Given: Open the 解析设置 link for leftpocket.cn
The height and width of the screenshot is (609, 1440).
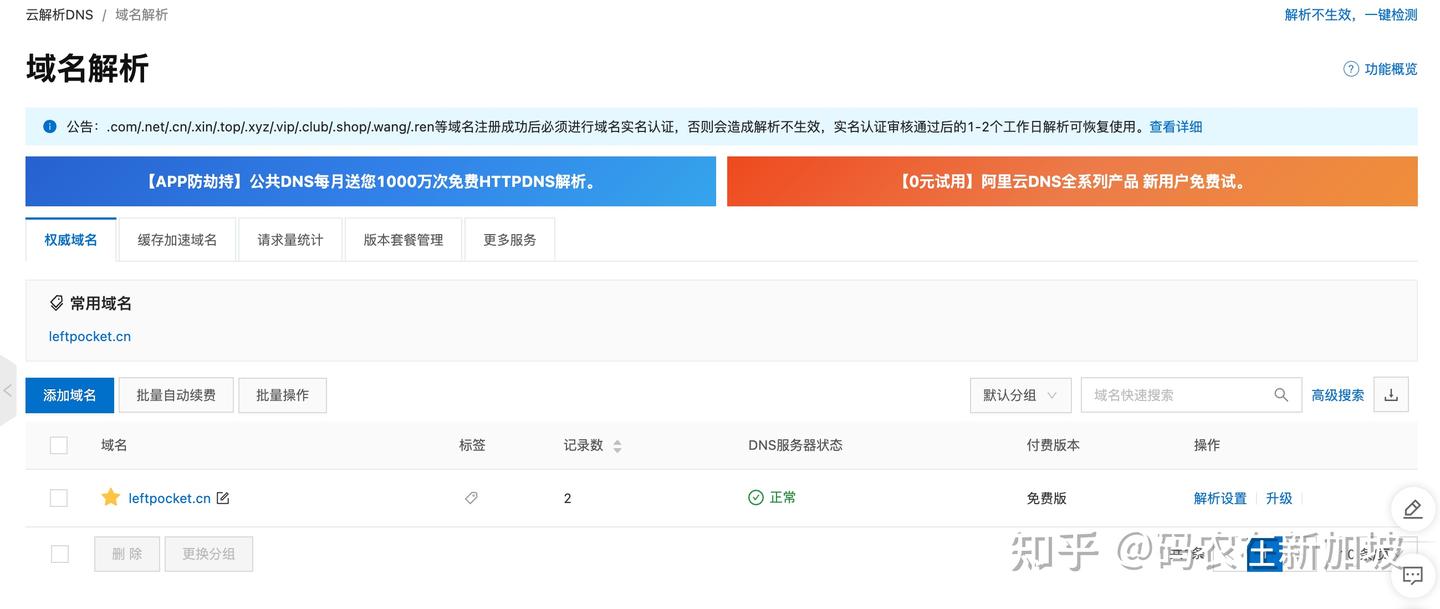Looking at the screenshot, I should pyautogui.click(x=1220, y=498).
